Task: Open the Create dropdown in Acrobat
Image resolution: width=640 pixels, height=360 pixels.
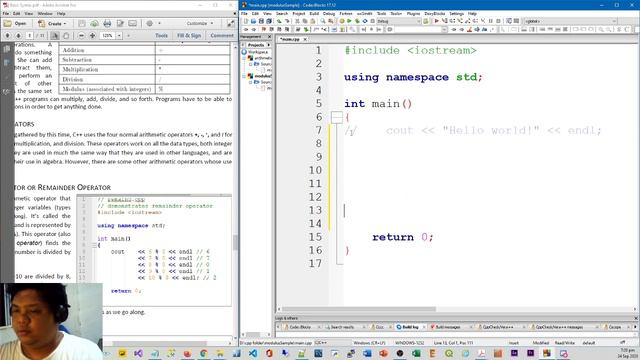Action: coord(52,24)
